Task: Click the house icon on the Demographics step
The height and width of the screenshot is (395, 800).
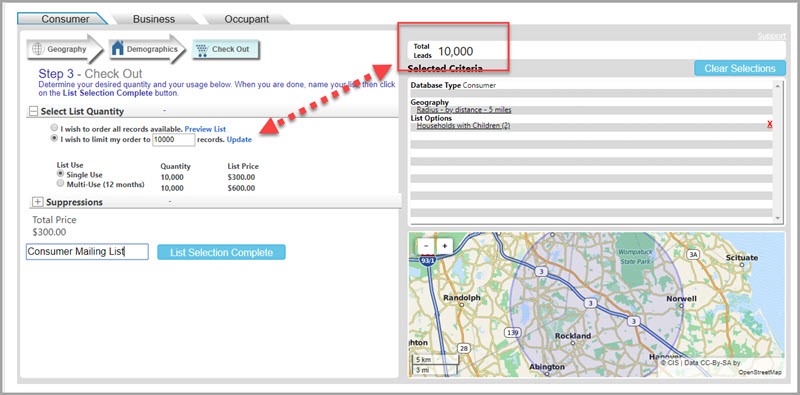Action: (117, 48)
